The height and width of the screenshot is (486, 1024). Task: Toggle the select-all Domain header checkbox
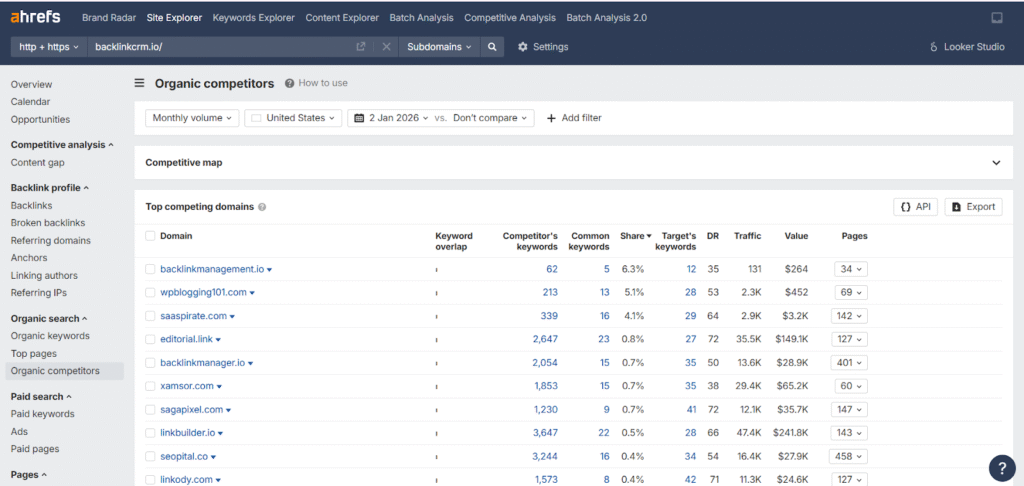pyautogui.click(x=150, y=236)
